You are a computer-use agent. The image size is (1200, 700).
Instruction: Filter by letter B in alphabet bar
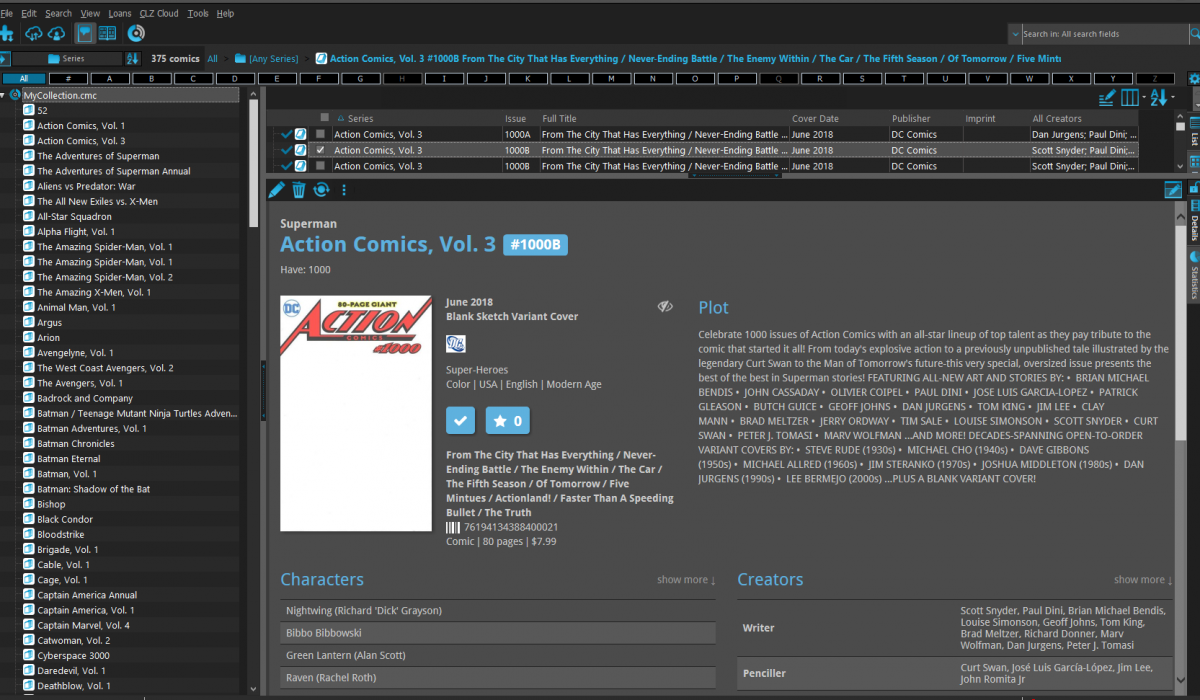(x=151, y=78)
